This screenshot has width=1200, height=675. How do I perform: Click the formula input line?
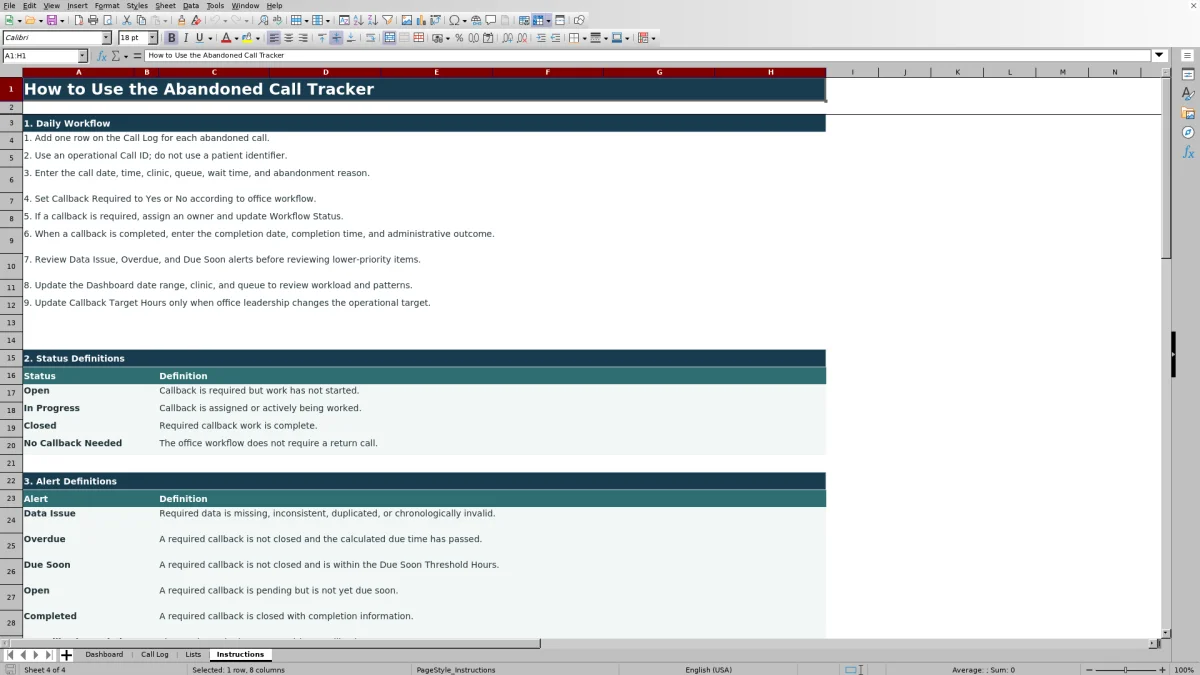point(648,56)
